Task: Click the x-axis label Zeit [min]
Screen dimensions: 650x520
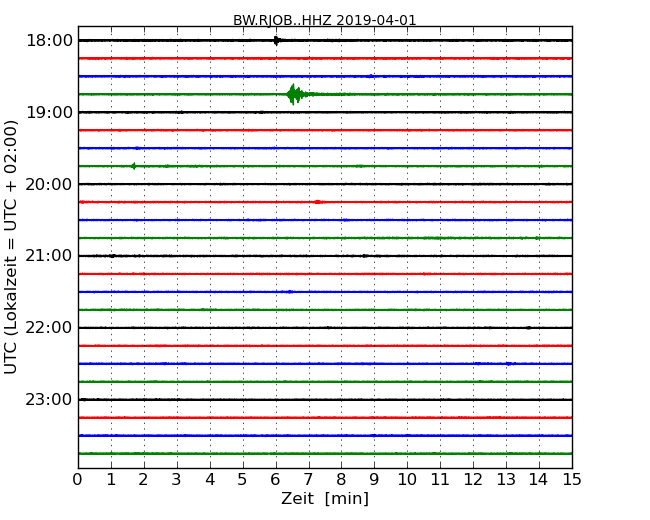Action: click(325, 498)
